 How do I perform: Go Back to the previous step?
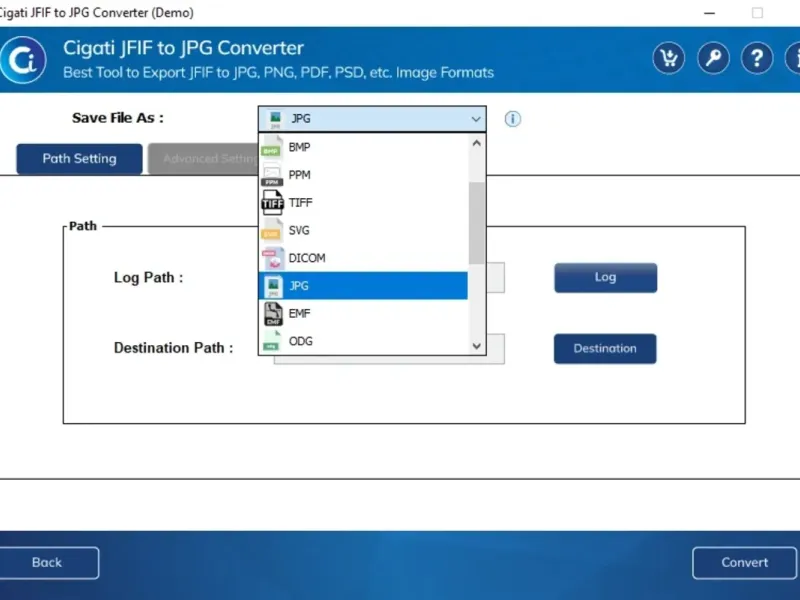tap(47, 563)
